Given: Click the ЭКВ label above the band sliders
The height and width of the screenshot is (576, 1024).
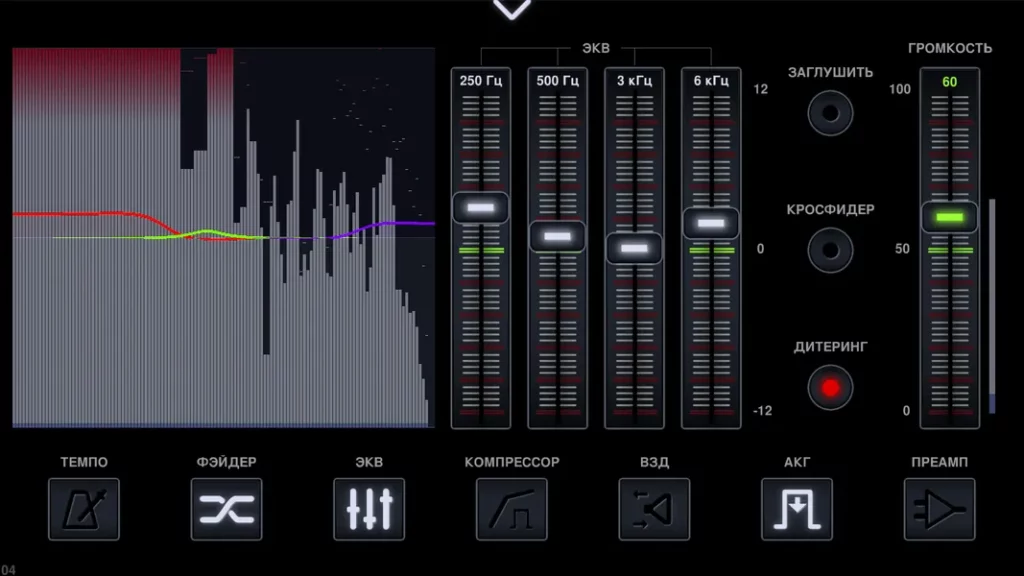Looking at the screenshot, I should [596, 48].
